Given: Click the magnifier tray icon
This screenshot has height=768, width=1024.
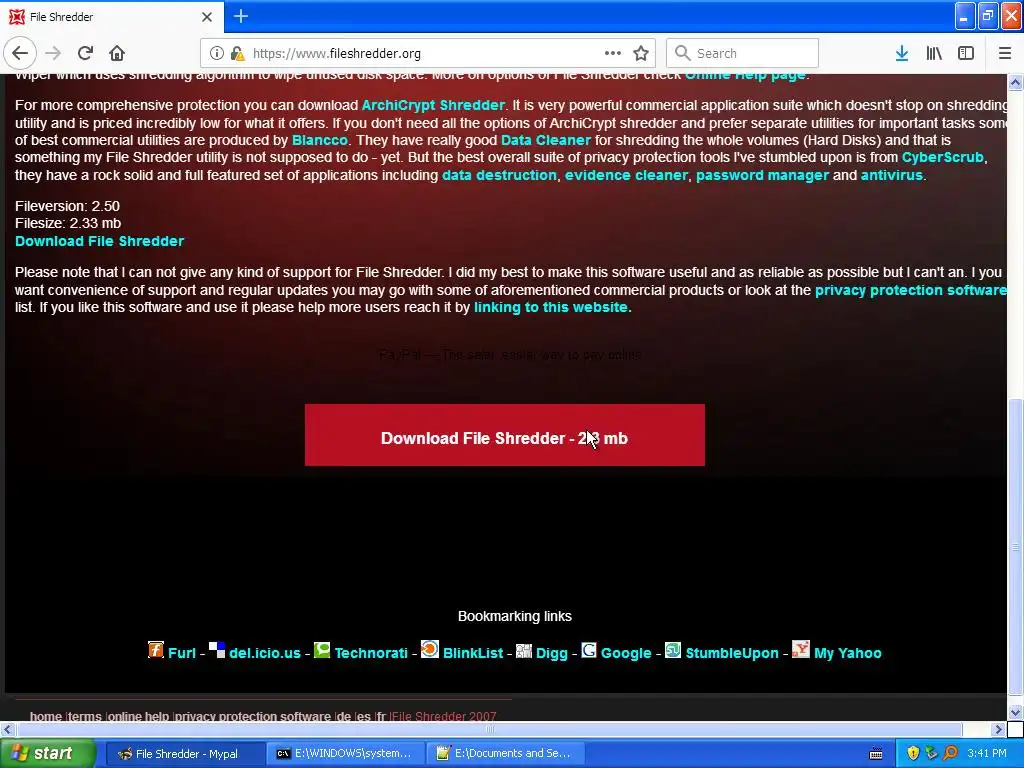Looking at the screenshot, I should point(950,754).
